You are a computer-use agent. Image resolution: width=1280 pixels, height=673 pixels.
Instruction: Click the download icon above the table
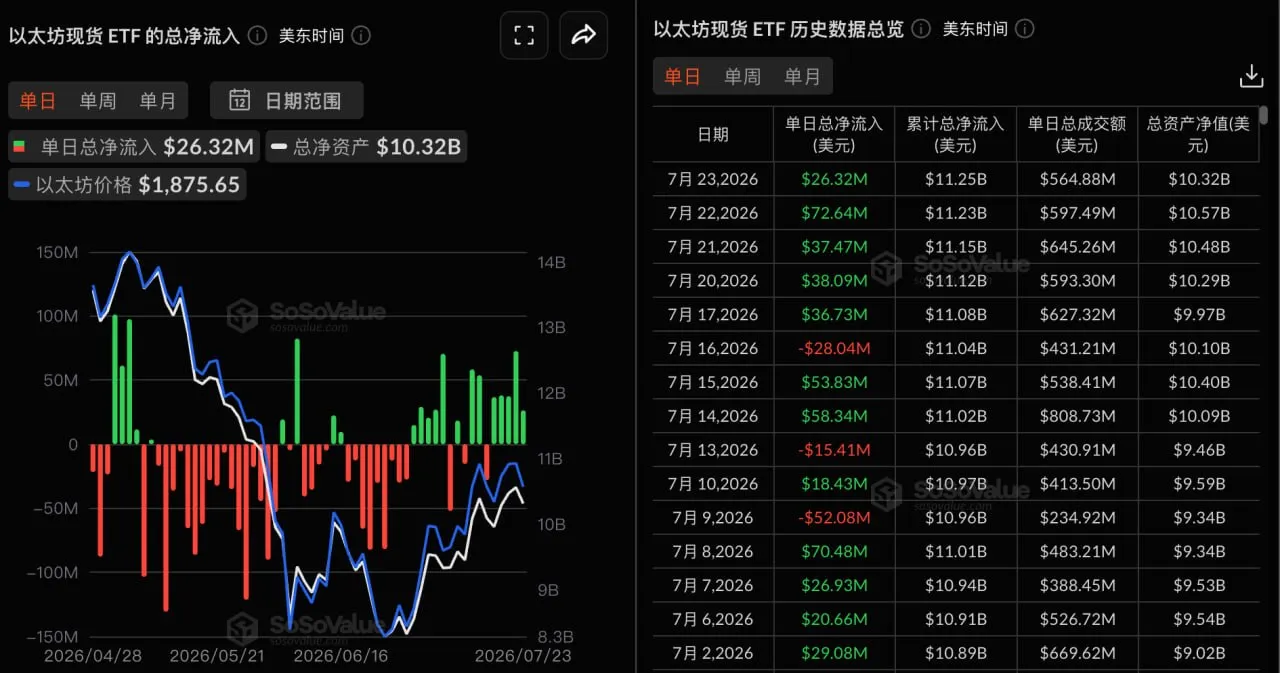(1251, 76)
